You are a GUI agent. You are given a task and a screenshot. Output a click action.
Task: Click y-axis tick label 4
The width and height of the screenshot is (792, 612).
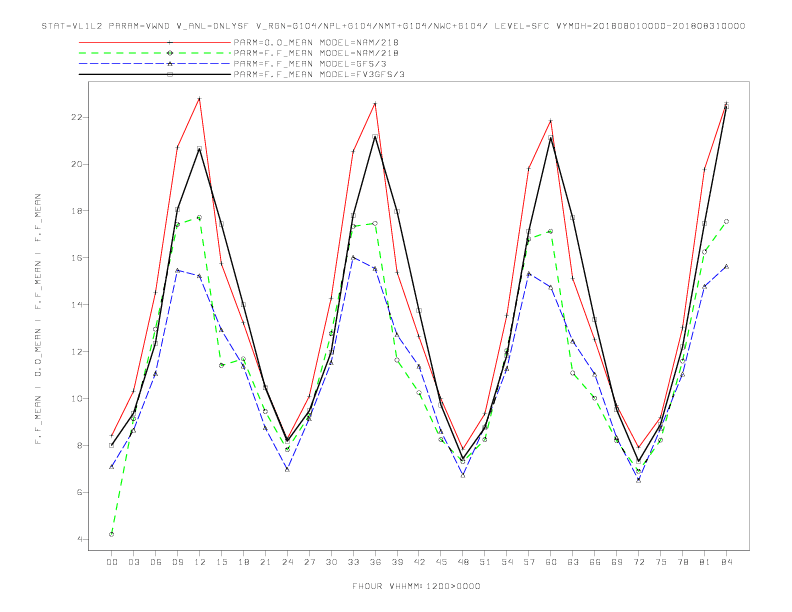(80, 539)
